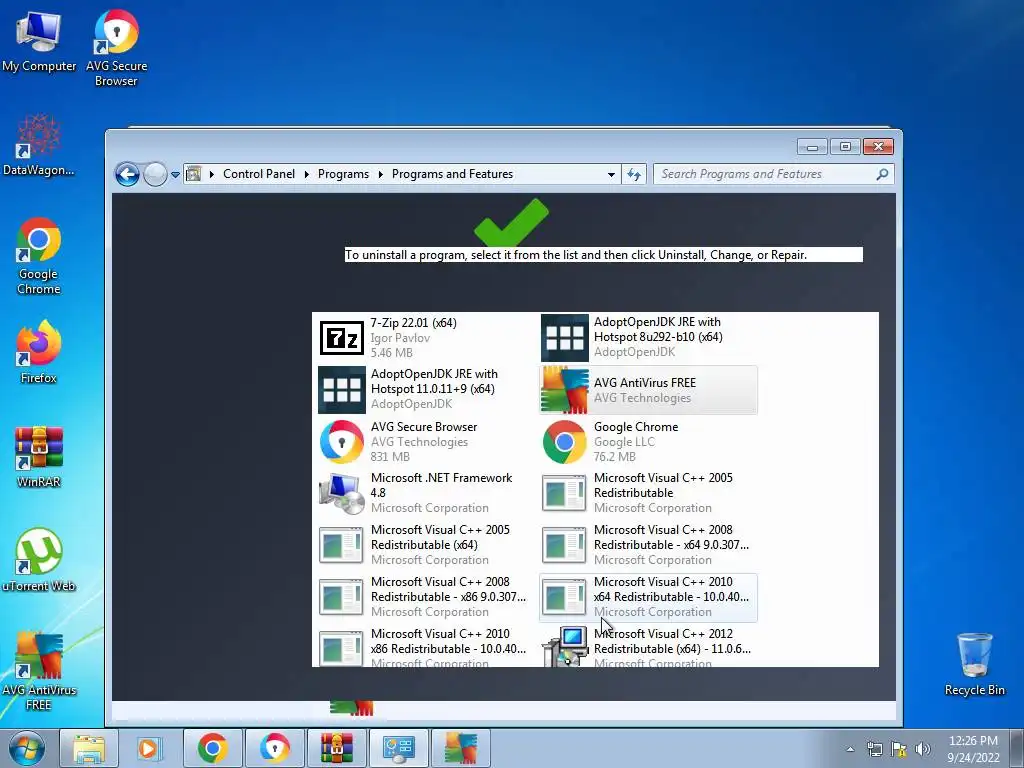
Task: Maximize the Programs and Features window
Action: coord(845,147)
